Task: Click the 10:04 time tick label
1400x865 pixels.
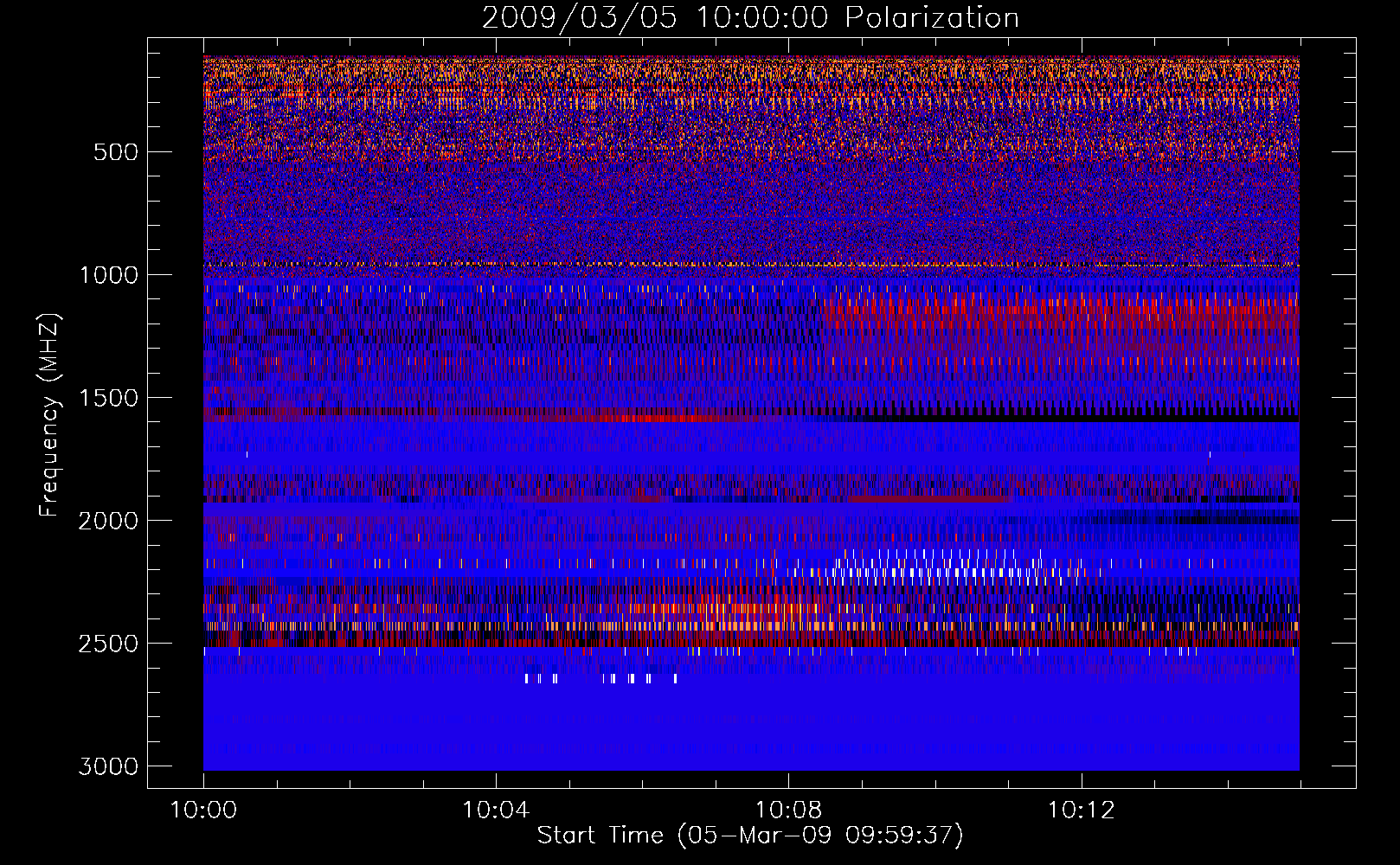Action: pyautogui.click(x=496, y=811)
